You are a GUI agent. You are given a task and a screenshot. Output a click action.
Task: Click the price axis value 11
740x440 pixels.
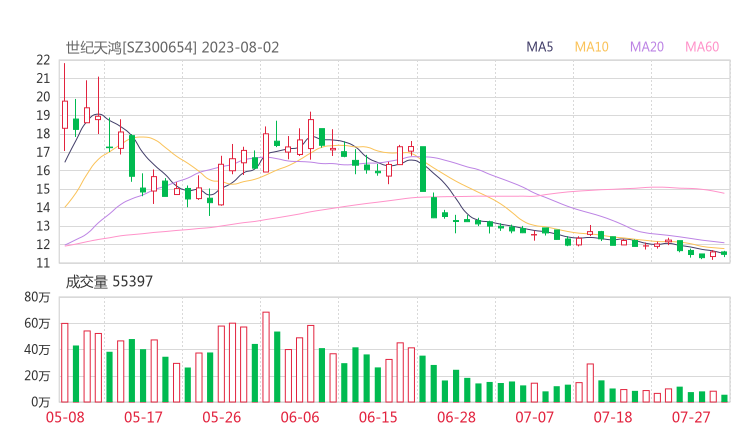[43, 263]
